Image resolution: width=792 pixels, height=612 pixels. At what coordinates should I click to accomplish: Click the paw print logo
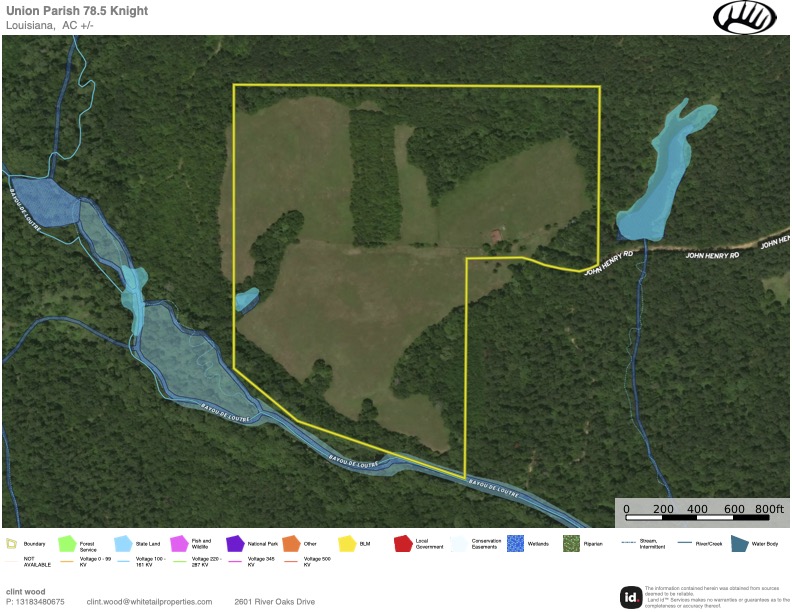(x=745, y=17)
